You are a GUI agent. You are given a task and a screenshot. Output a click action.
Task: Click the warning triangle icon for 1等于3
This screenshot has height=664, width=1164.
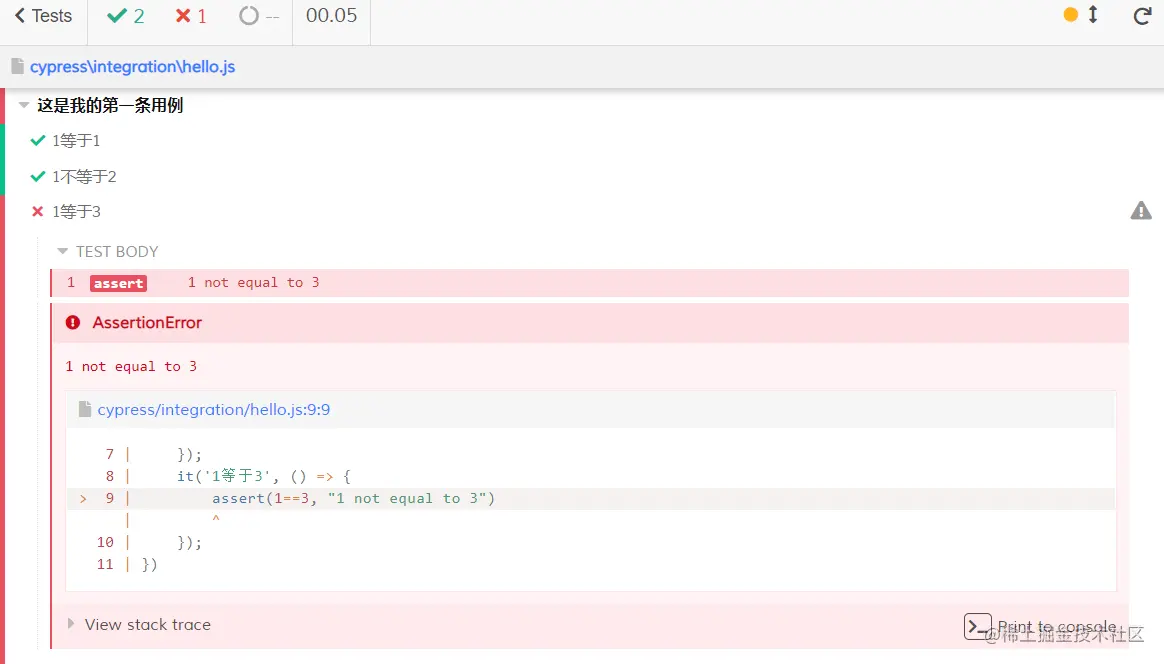pyautogui.click(x=1141, y=211)
